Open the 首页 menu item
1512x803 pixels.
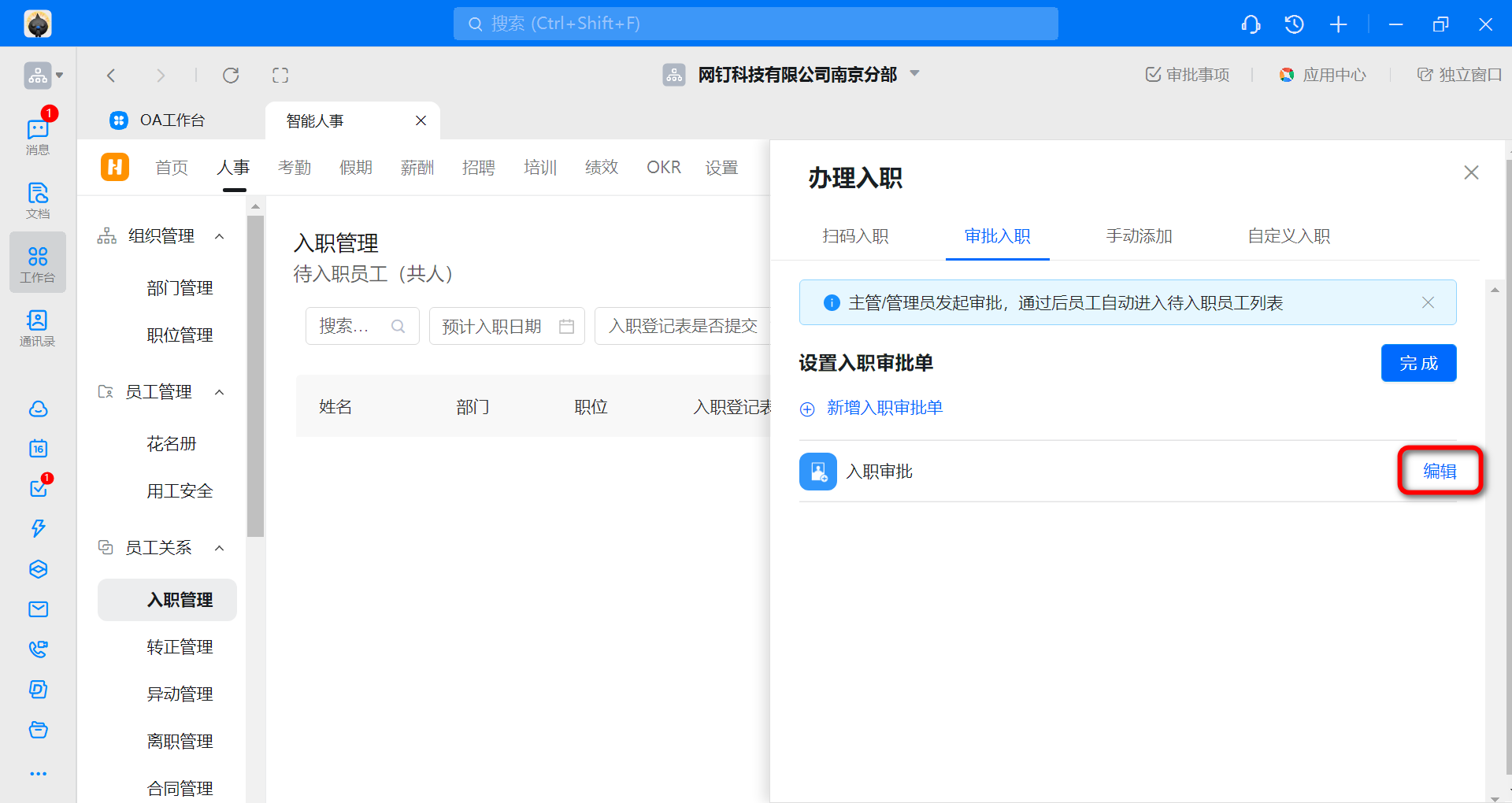pyautogui.click(x=172, y=168)
